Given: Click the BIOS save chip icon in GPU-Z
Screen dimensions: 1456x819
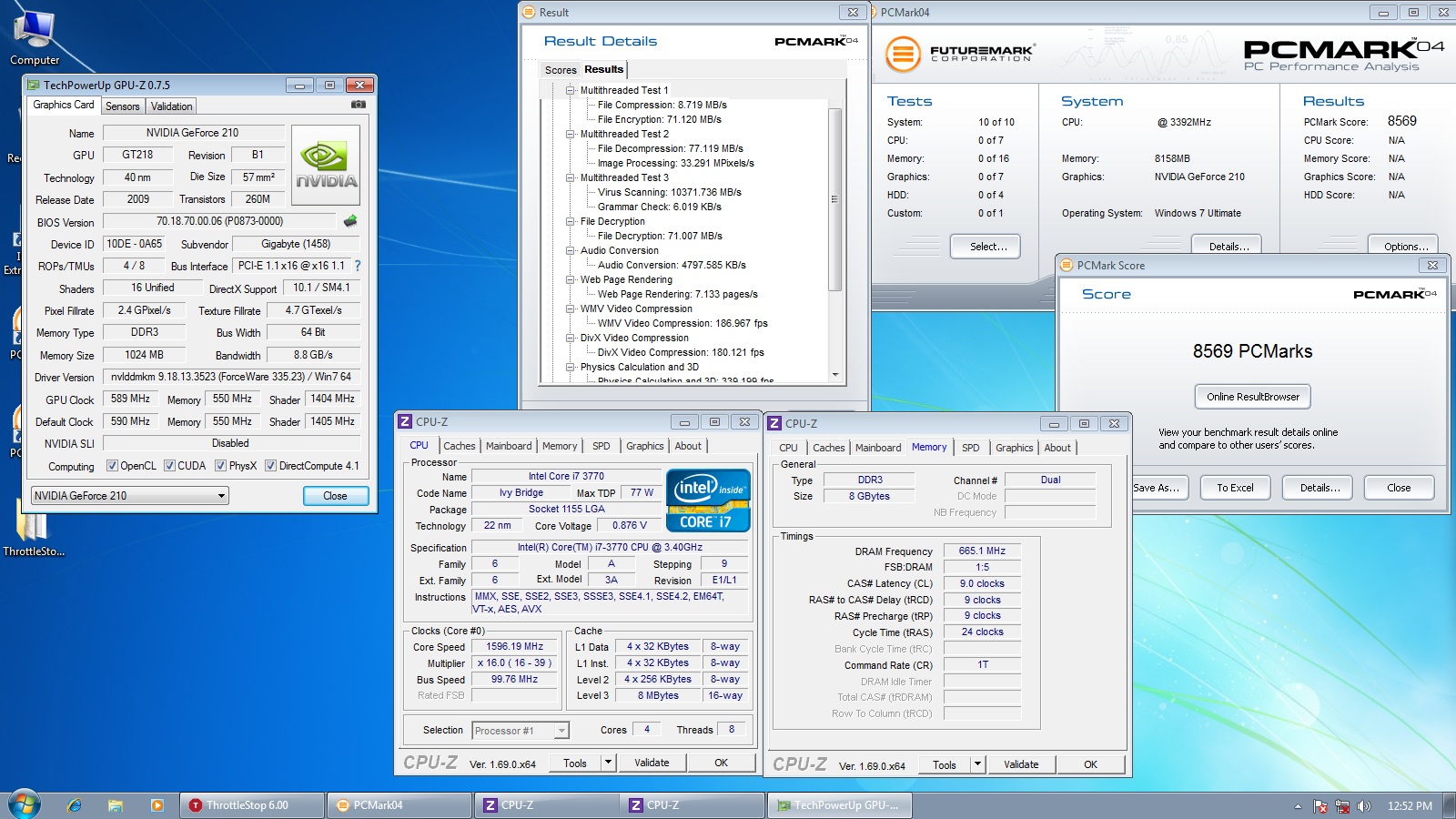Looking at the screenshot, I should (350, 221).
